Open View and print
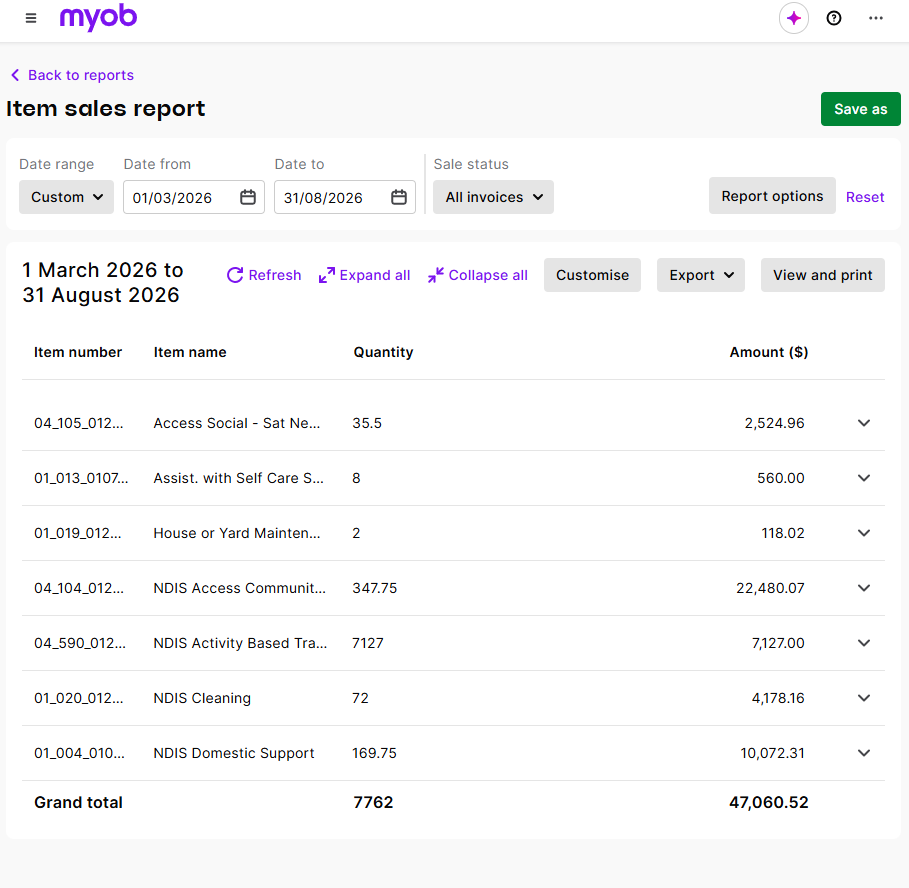 823,275
